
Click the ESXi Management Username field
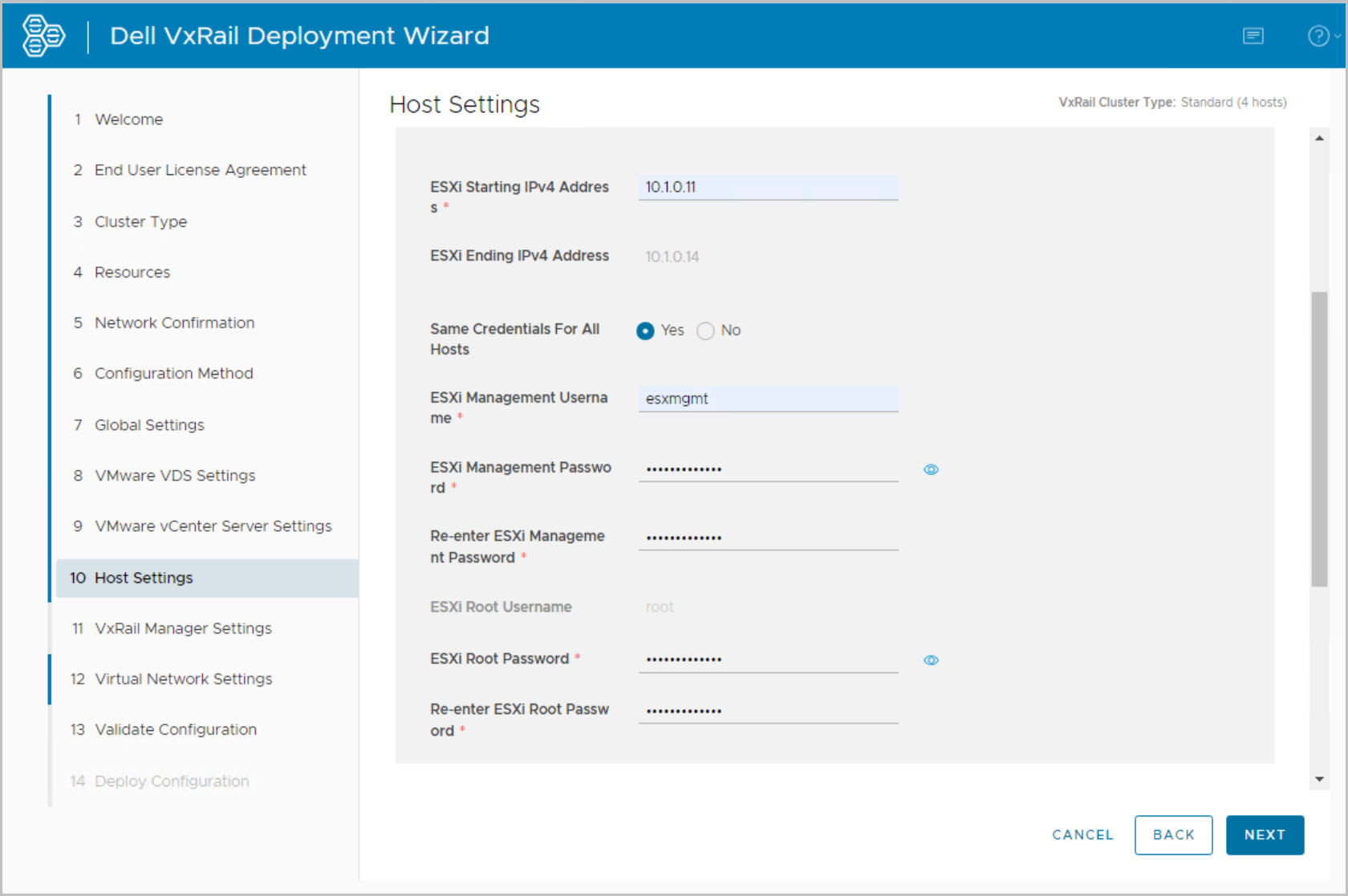click(x=768, y=399)
